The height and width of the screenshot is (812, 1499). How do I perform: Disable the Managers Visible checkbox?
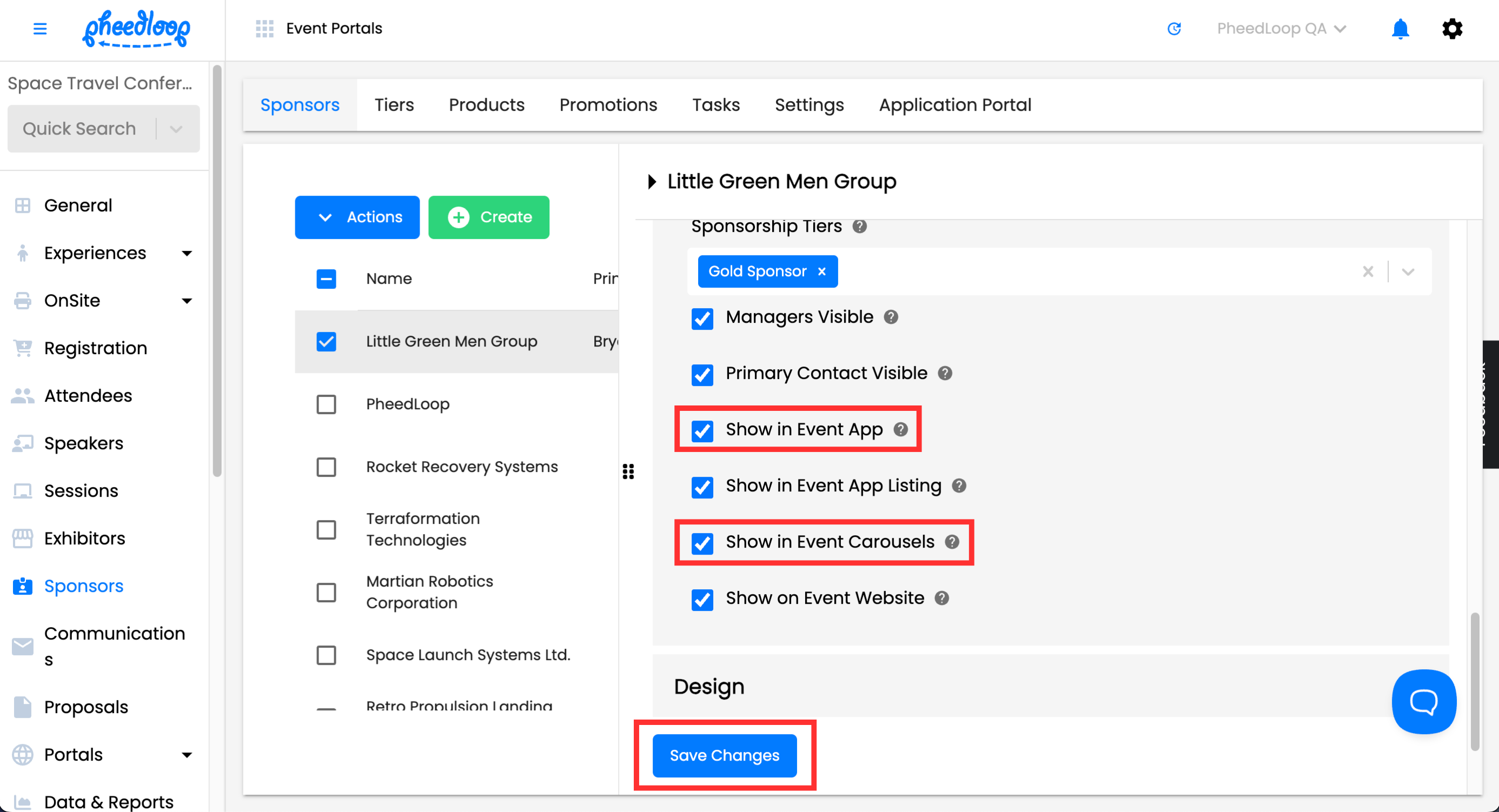(702, 318)
